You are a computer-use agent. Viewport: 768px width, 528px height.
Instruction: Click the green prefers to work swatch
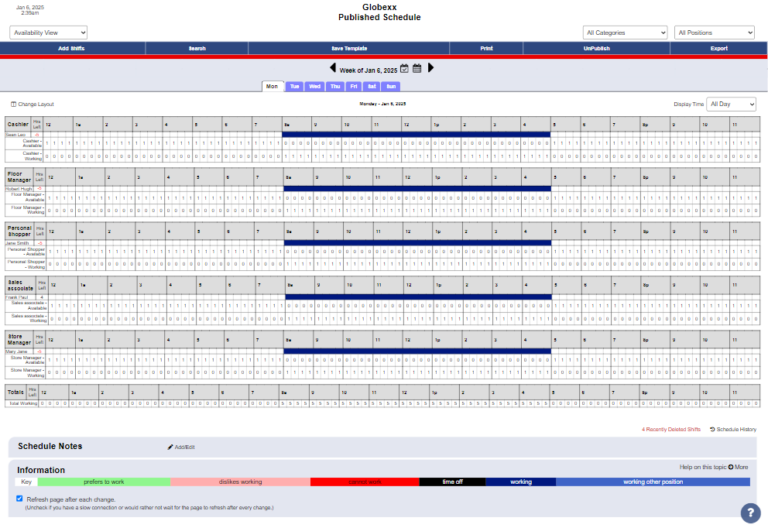(104, 482)
